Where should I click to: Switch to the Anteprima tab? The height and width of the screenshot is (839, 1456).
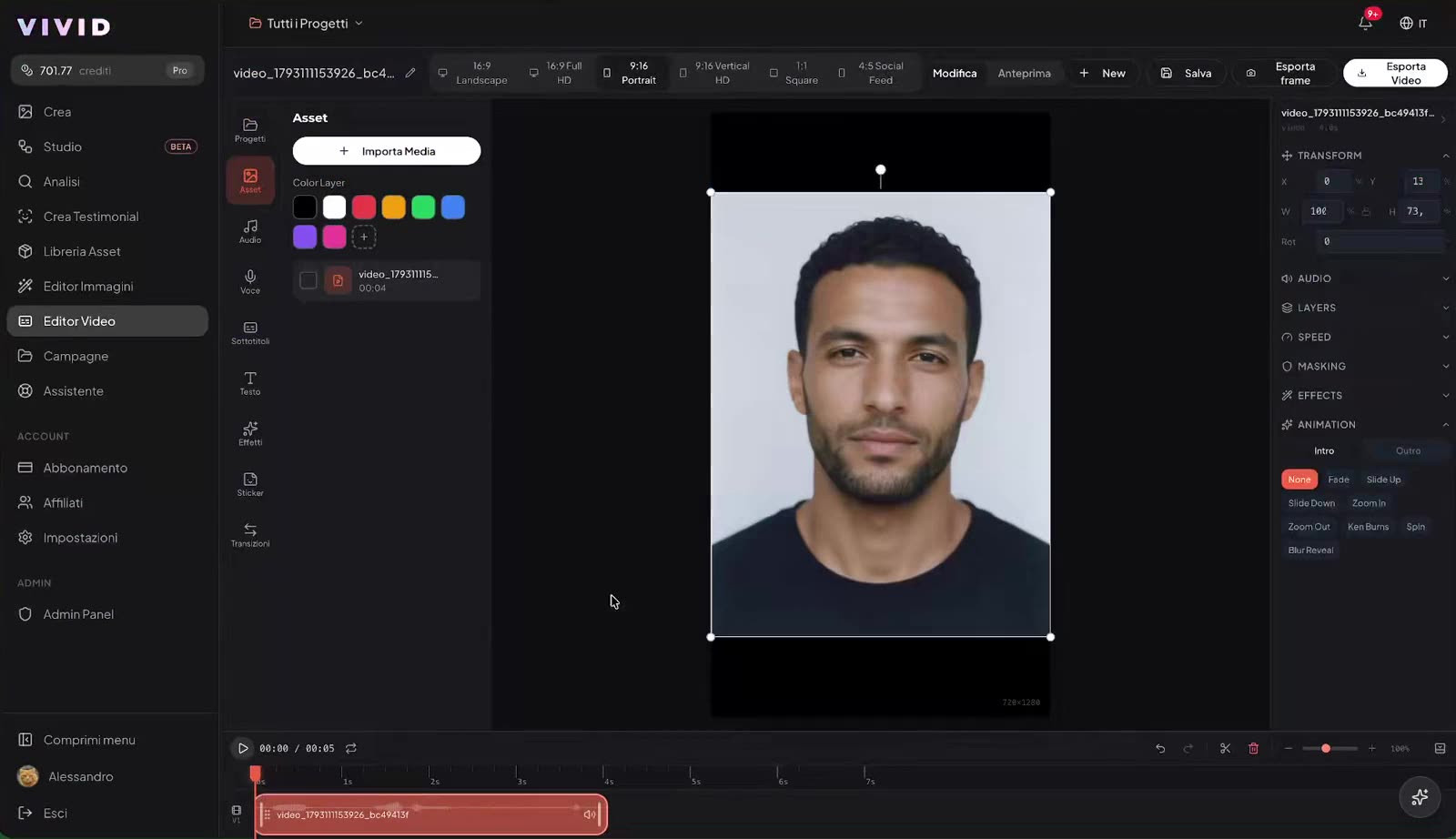1024,73
